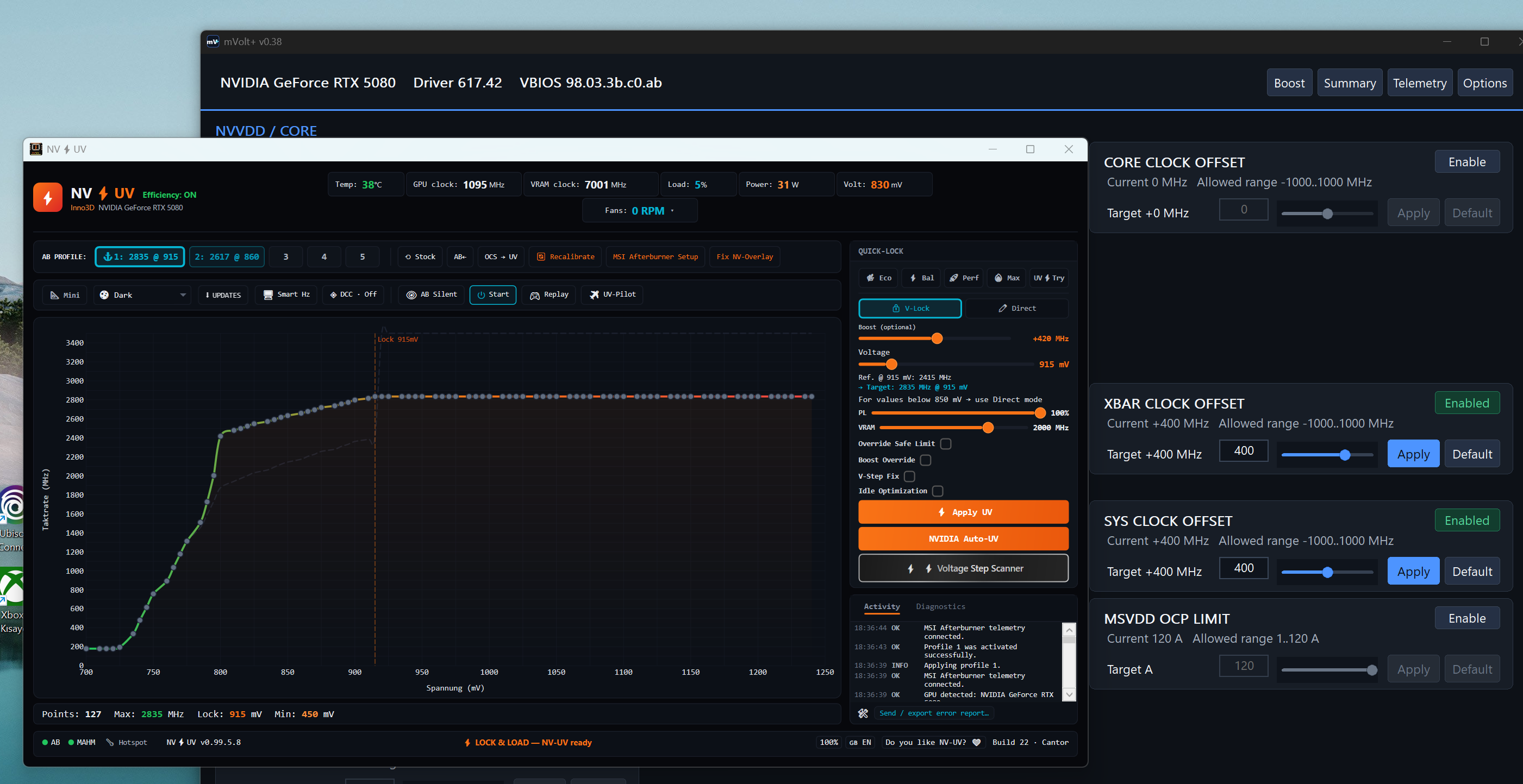Check the Boost Override checkbox
The height and width of the screenshot is (784, 1523).
[x=926, y=460]
